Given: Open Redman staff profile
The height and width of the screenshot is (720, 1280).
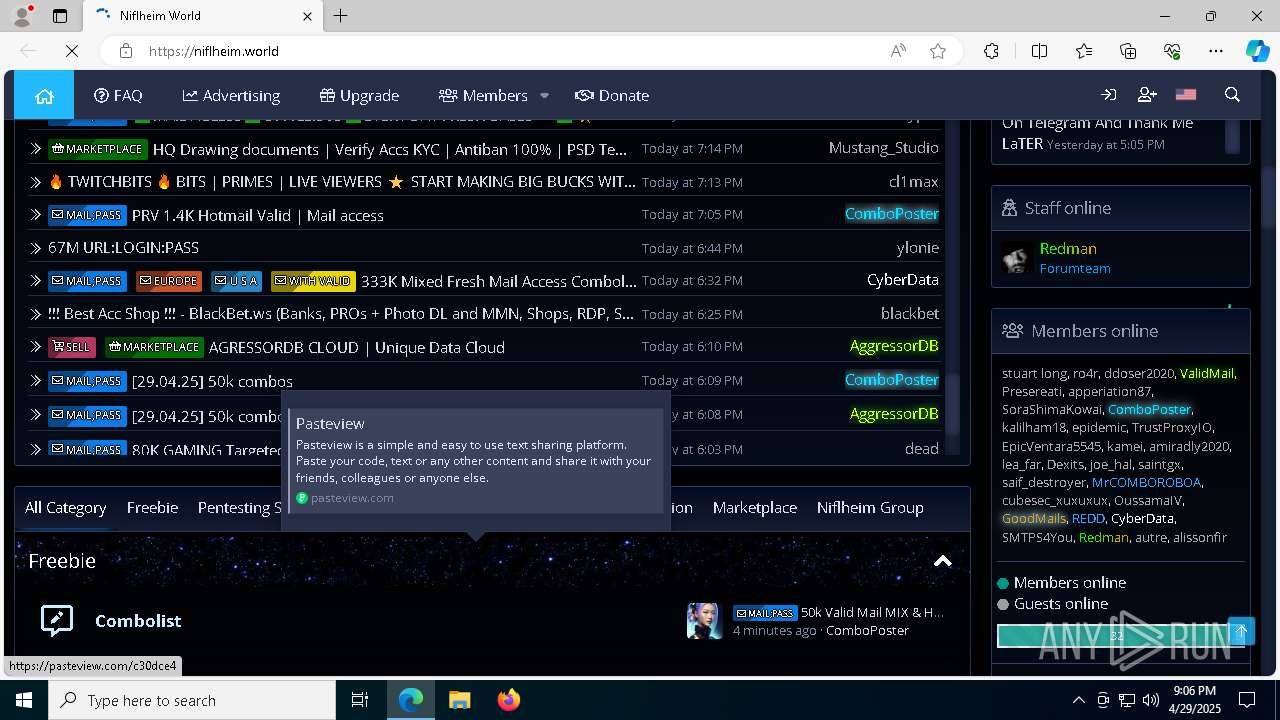Looking at the screenshot, I should pos(1068,248).
